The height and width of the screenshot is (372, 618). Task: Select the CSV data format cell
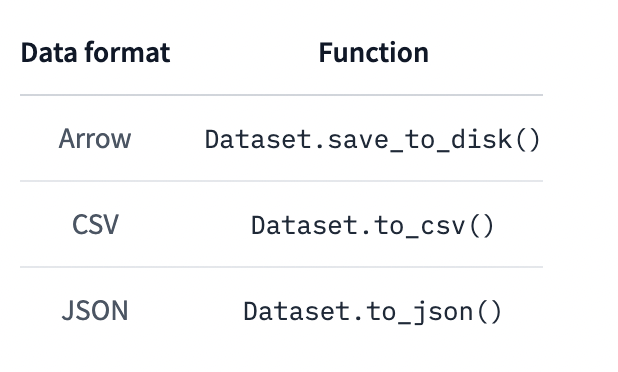pyautogui.click(x=95, y=225)
